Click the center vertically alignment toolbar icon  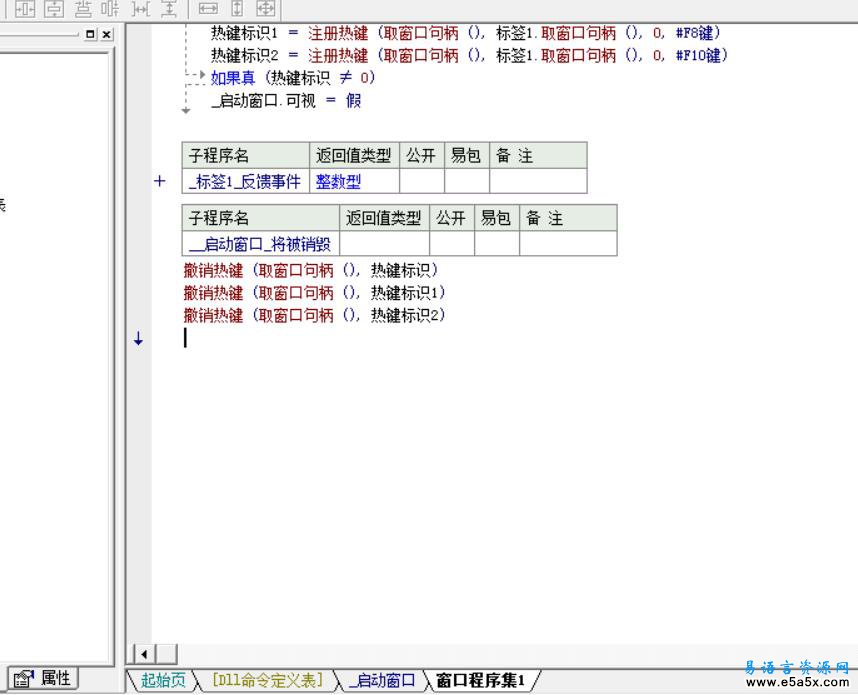[55, 8]
